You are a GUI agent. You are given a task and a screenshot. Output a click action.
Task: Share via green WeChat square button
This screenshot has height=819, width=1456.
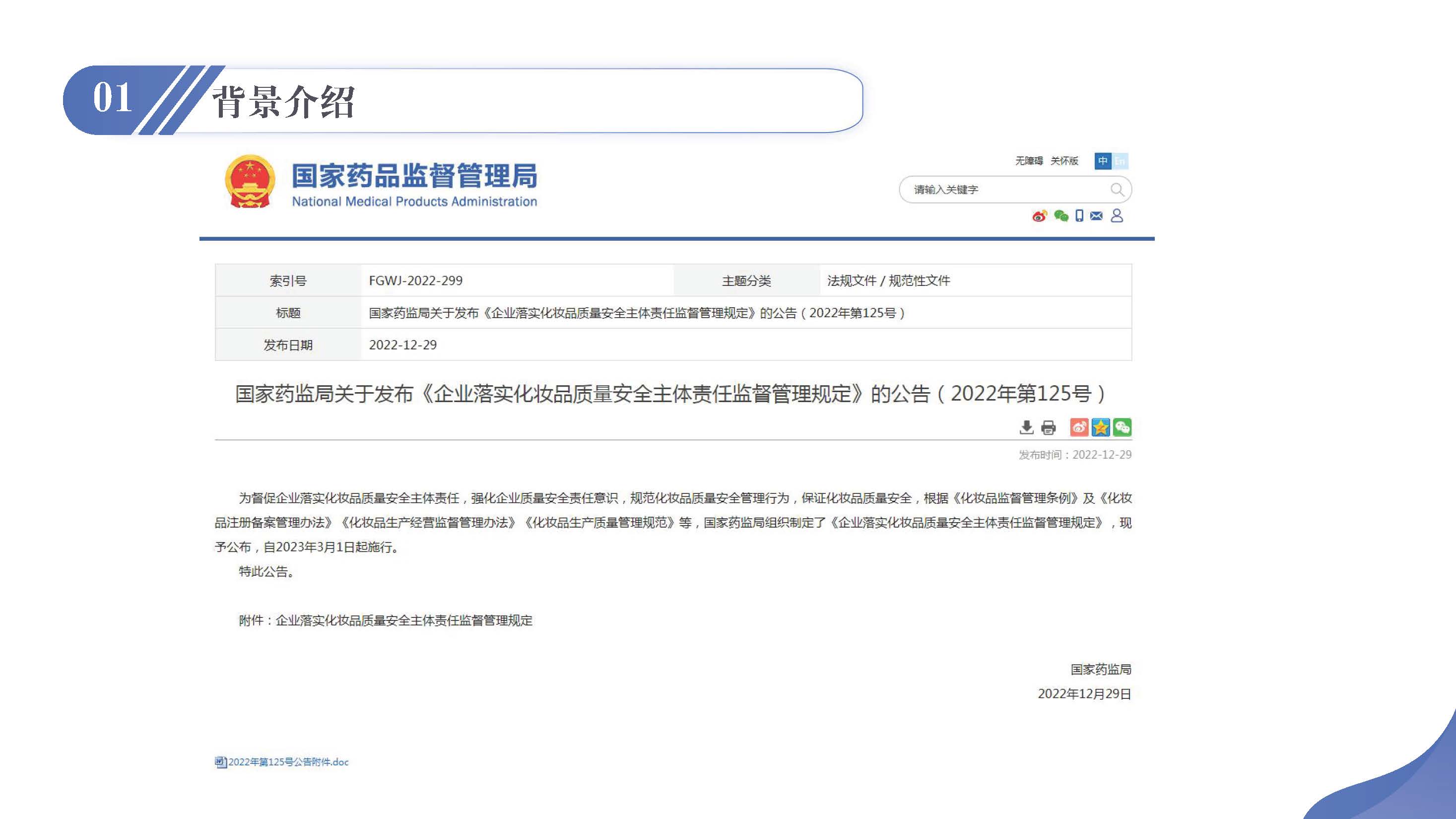[x=1122, y=427]
